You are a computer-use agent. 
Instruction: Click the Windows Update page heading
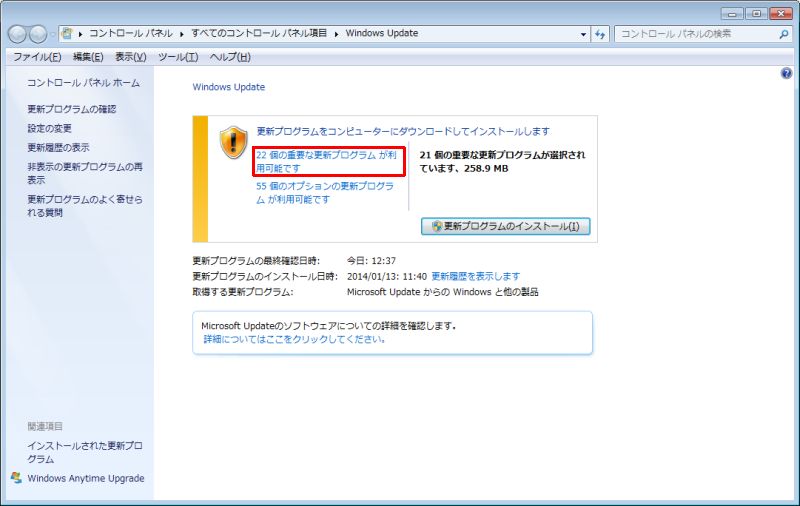click(229, 87)
